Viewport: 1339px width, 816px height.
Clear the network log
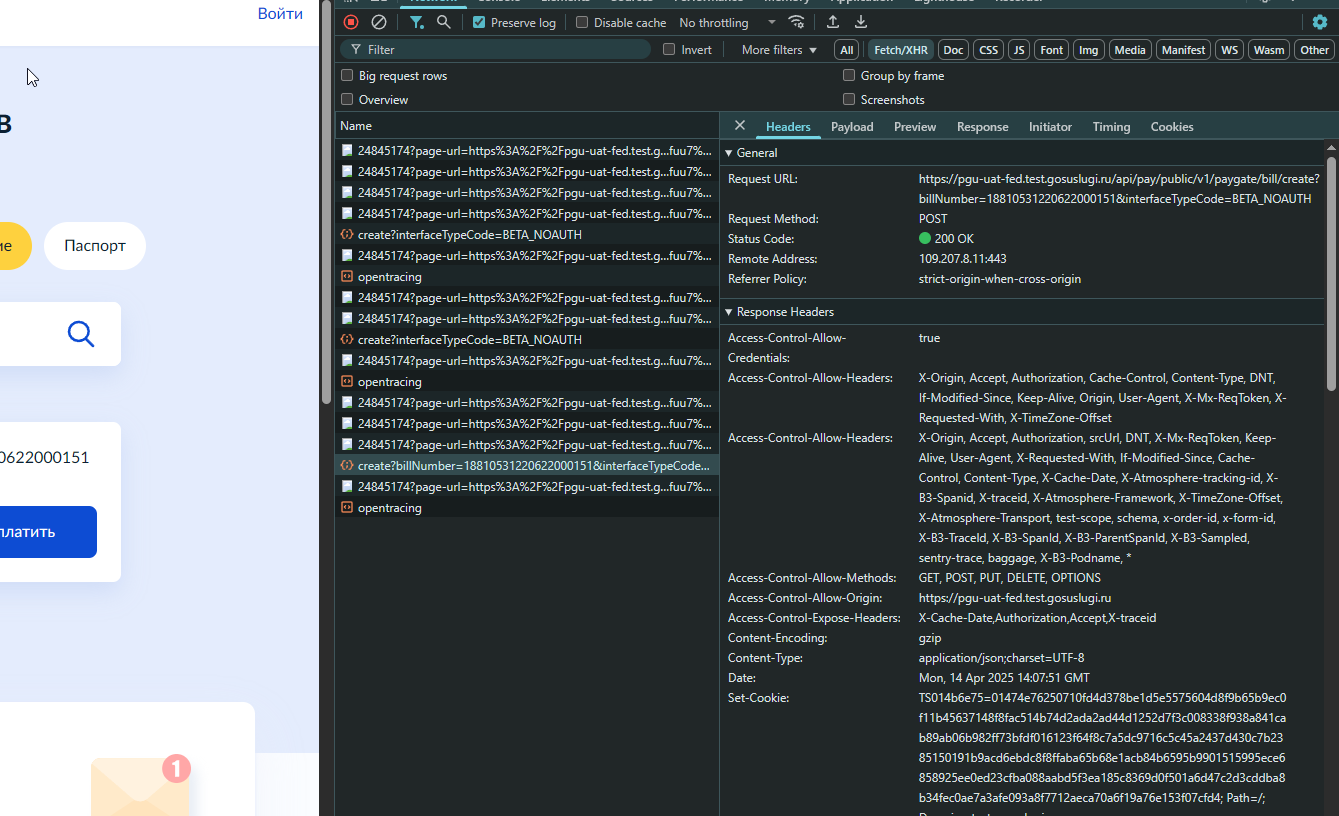(379, 22)
